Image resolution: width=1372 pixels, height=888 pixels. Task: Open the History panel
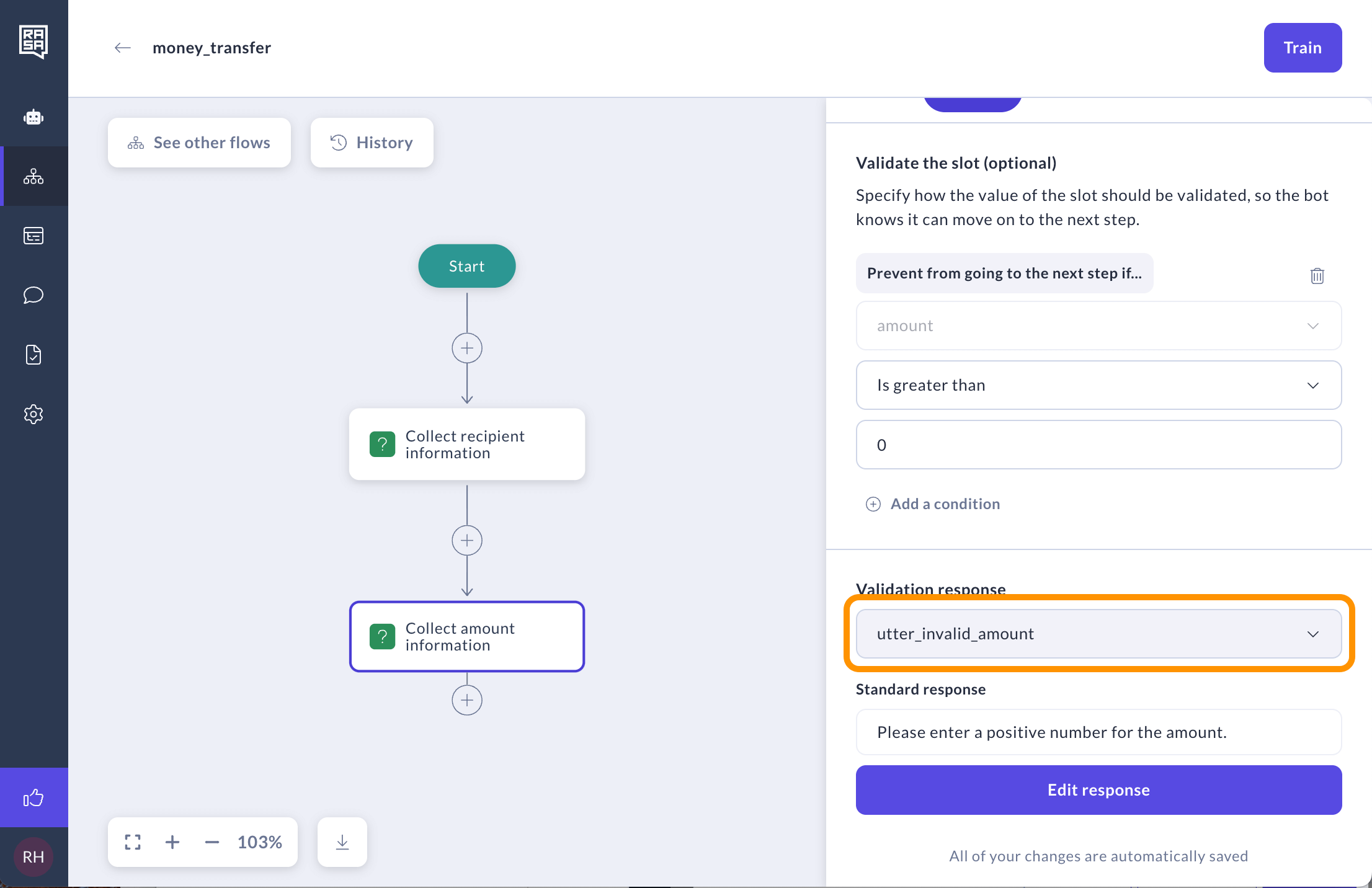pos(372,143)
